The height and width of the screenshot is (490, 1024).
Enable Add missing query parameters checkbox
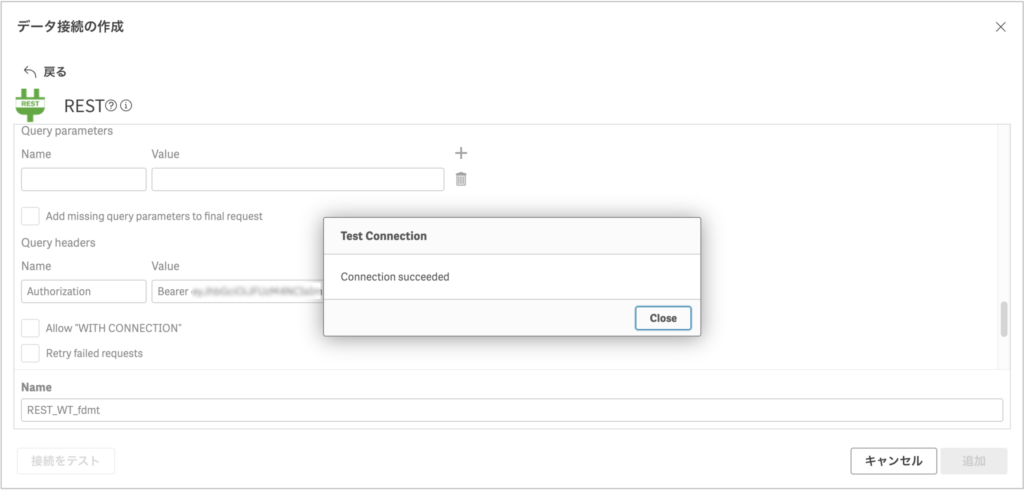31,216
